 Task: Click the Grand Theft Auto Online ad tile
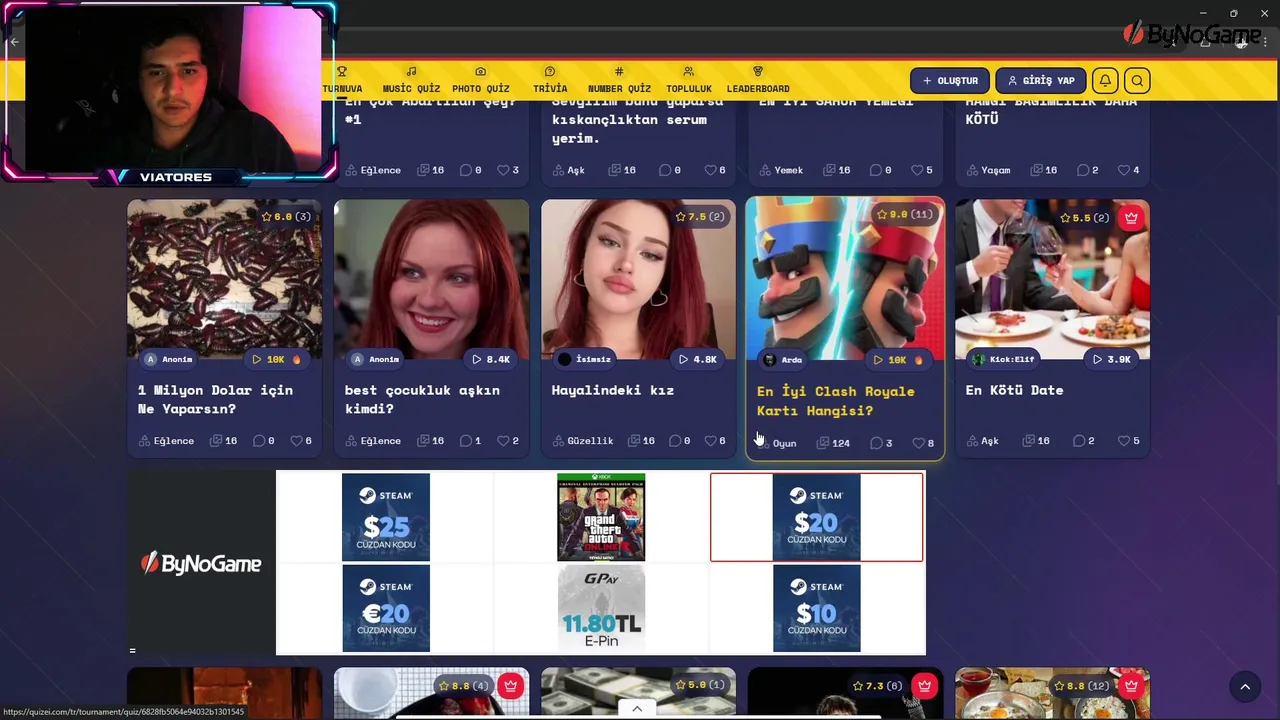tap(601, 517)
